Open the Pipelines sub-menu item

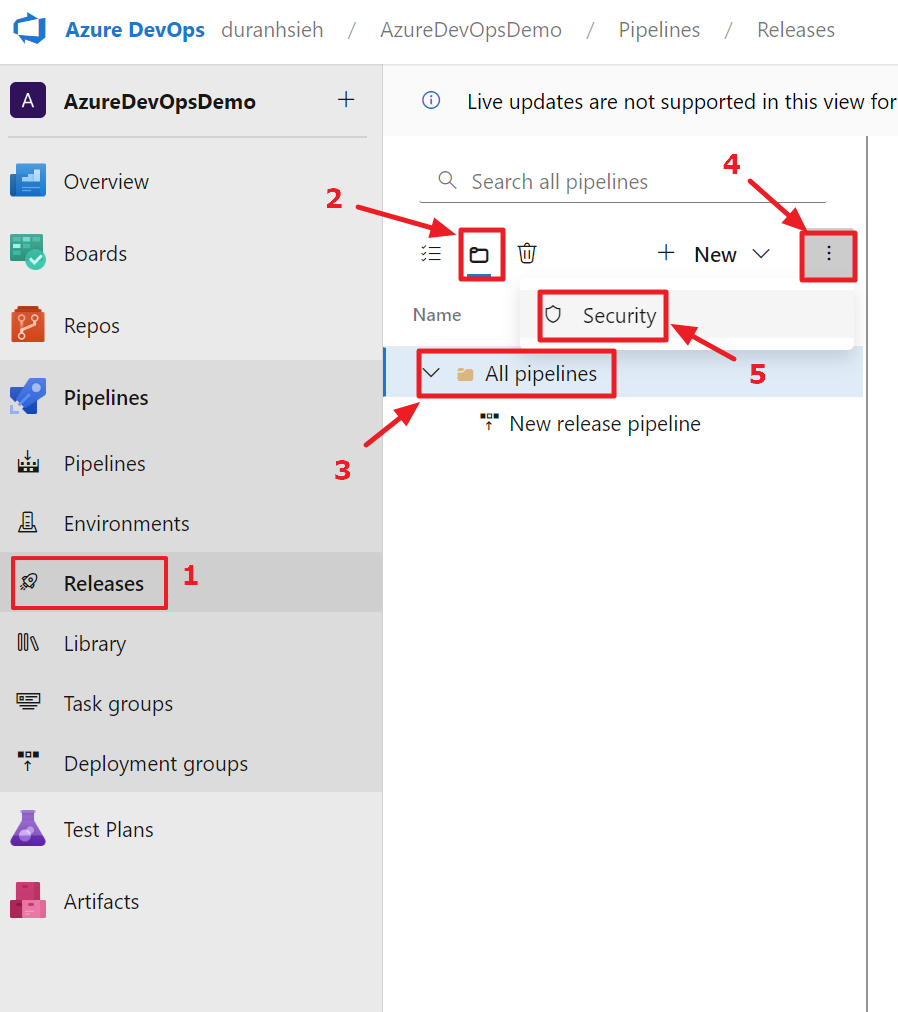click(x=190, y=464)
